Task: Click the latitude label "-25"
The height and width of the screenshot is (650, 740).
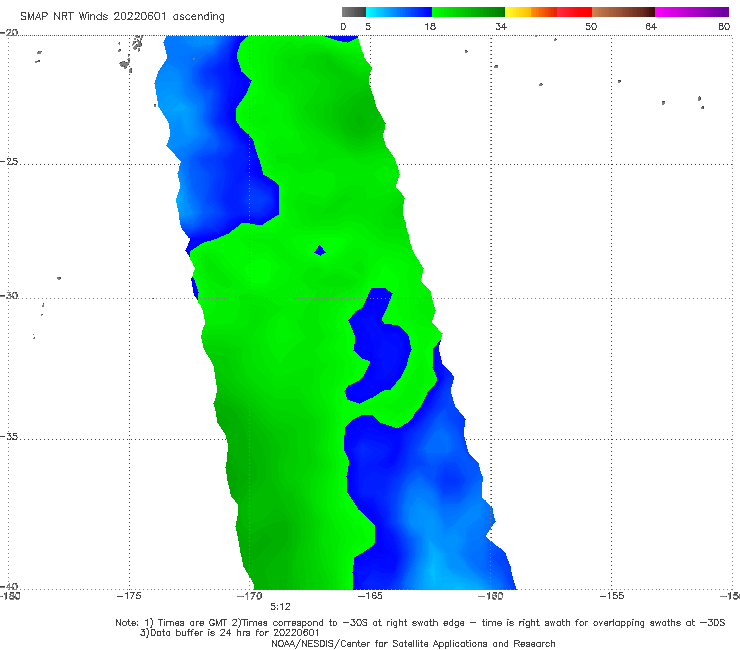Action: click(9, 161)
